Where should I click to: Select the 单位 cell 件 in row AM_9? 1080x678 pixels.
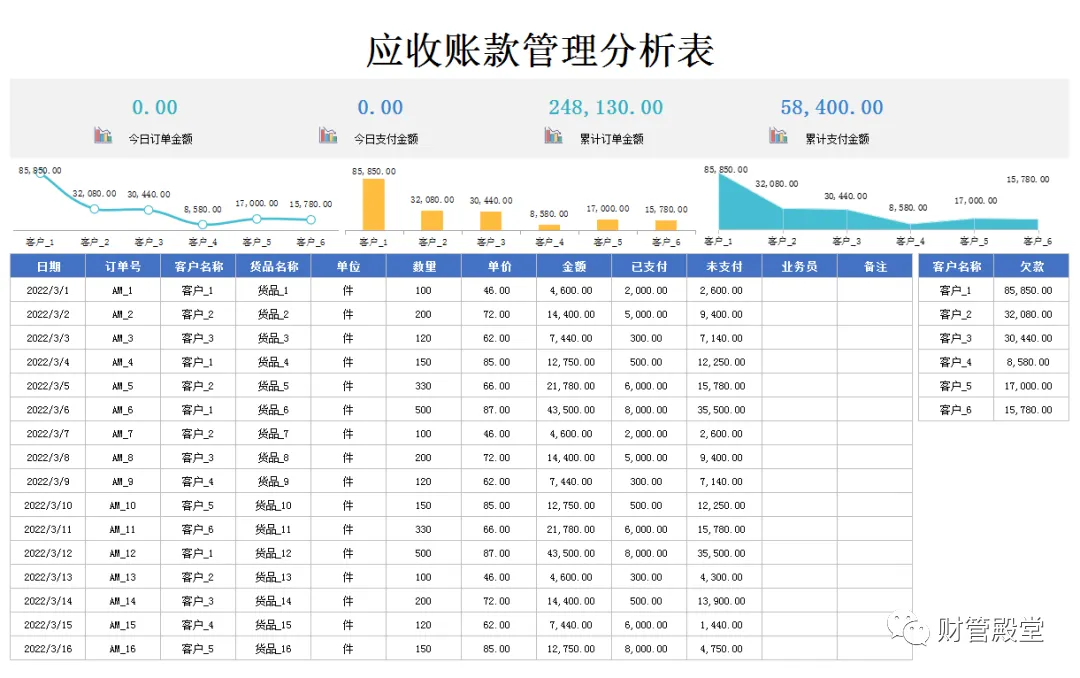pos(349,482)
